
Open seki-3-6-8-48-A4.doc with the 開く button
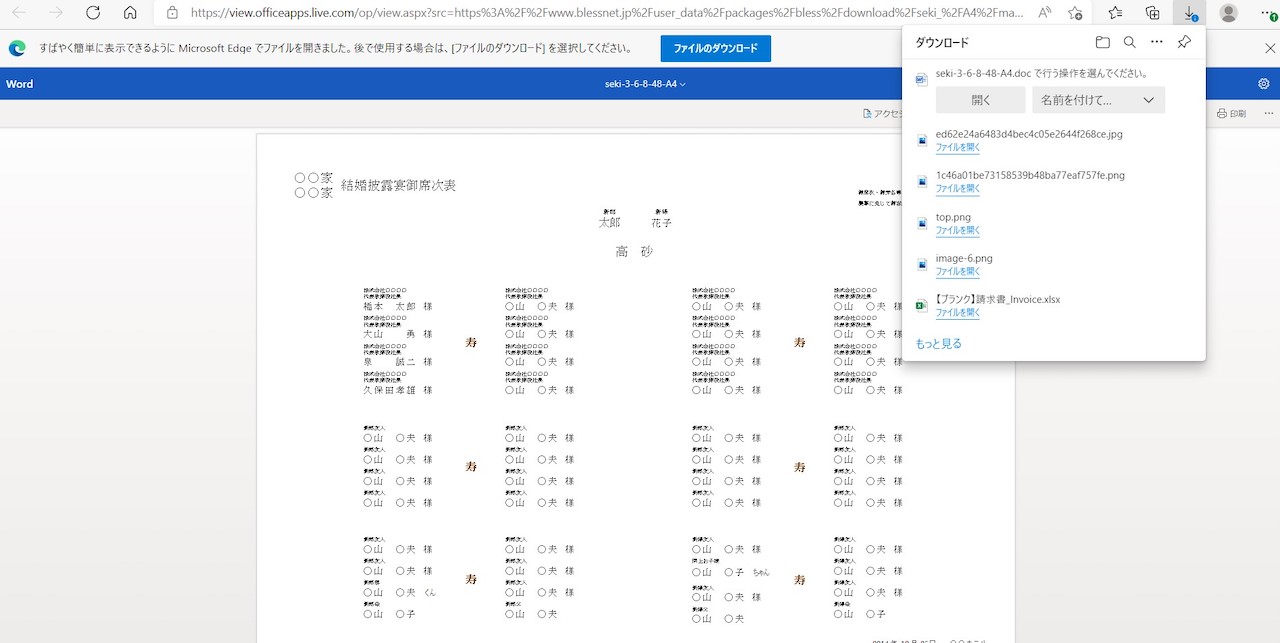(x=980, y=99)
